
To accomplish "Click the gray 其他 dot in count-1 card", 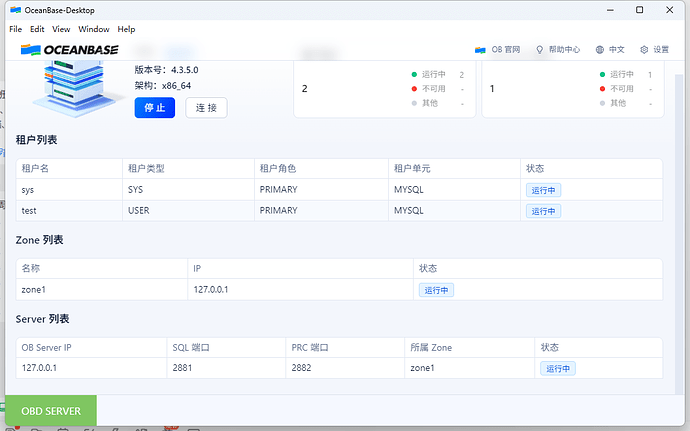I will coord(602,103).
